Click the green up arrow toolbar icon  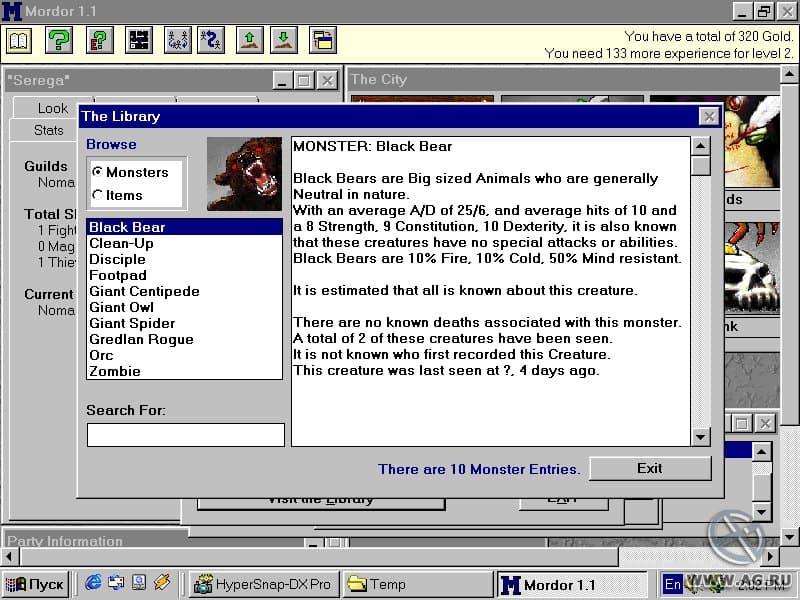(x=249, y=40)
